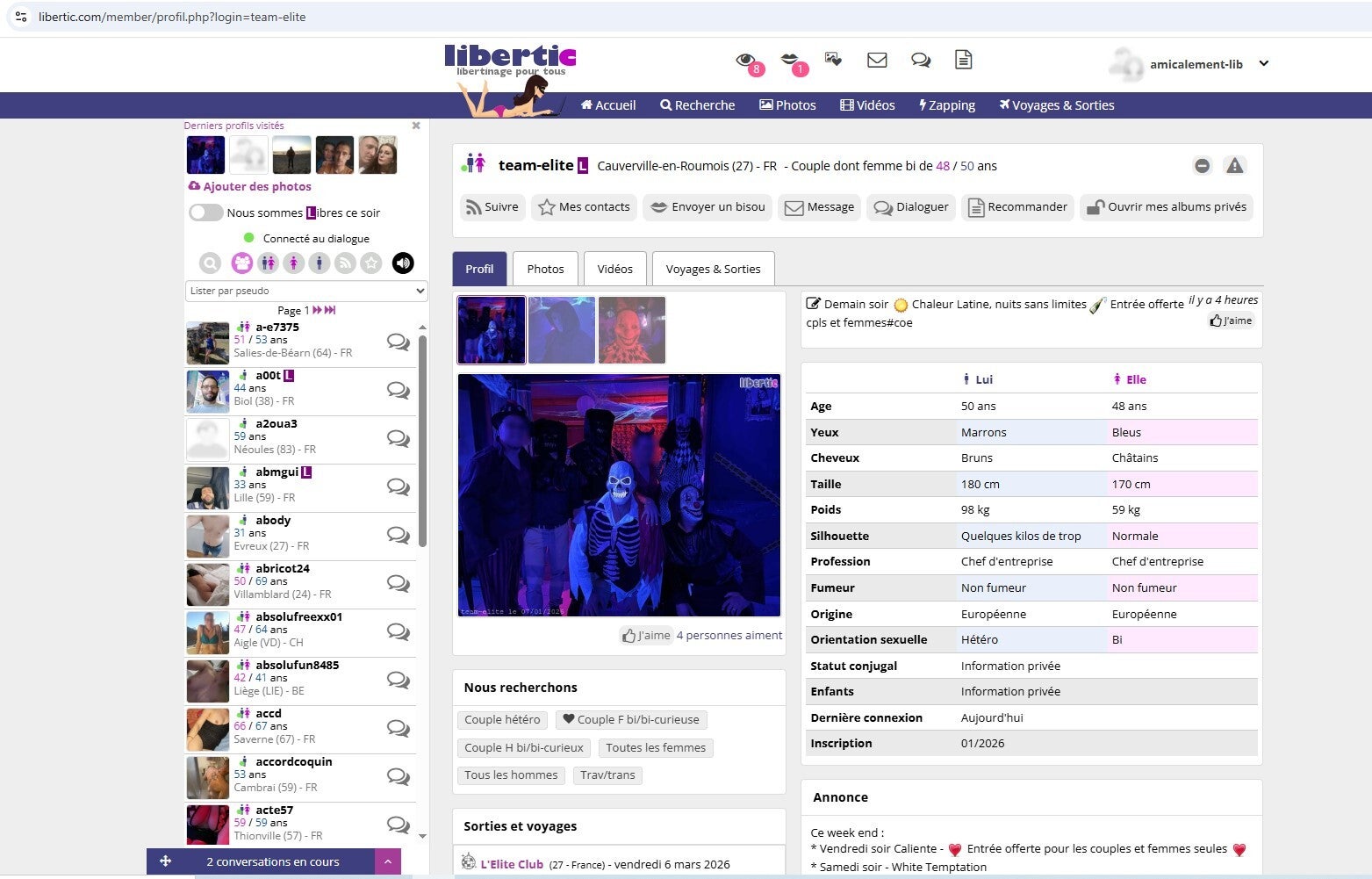Screen dimensions: 1372x879
Task: Open Vidéos in the navigation bar
Action: point(867,105)
